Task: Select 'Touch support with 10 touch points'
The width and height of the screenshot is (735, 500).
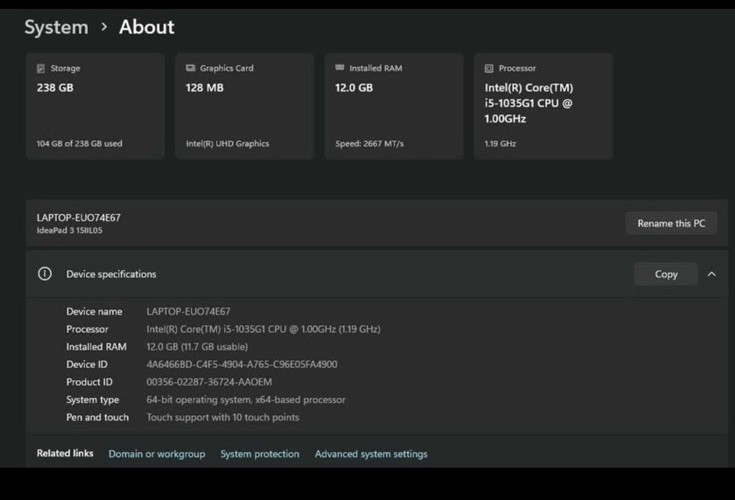Action: [x=223, y=417]
